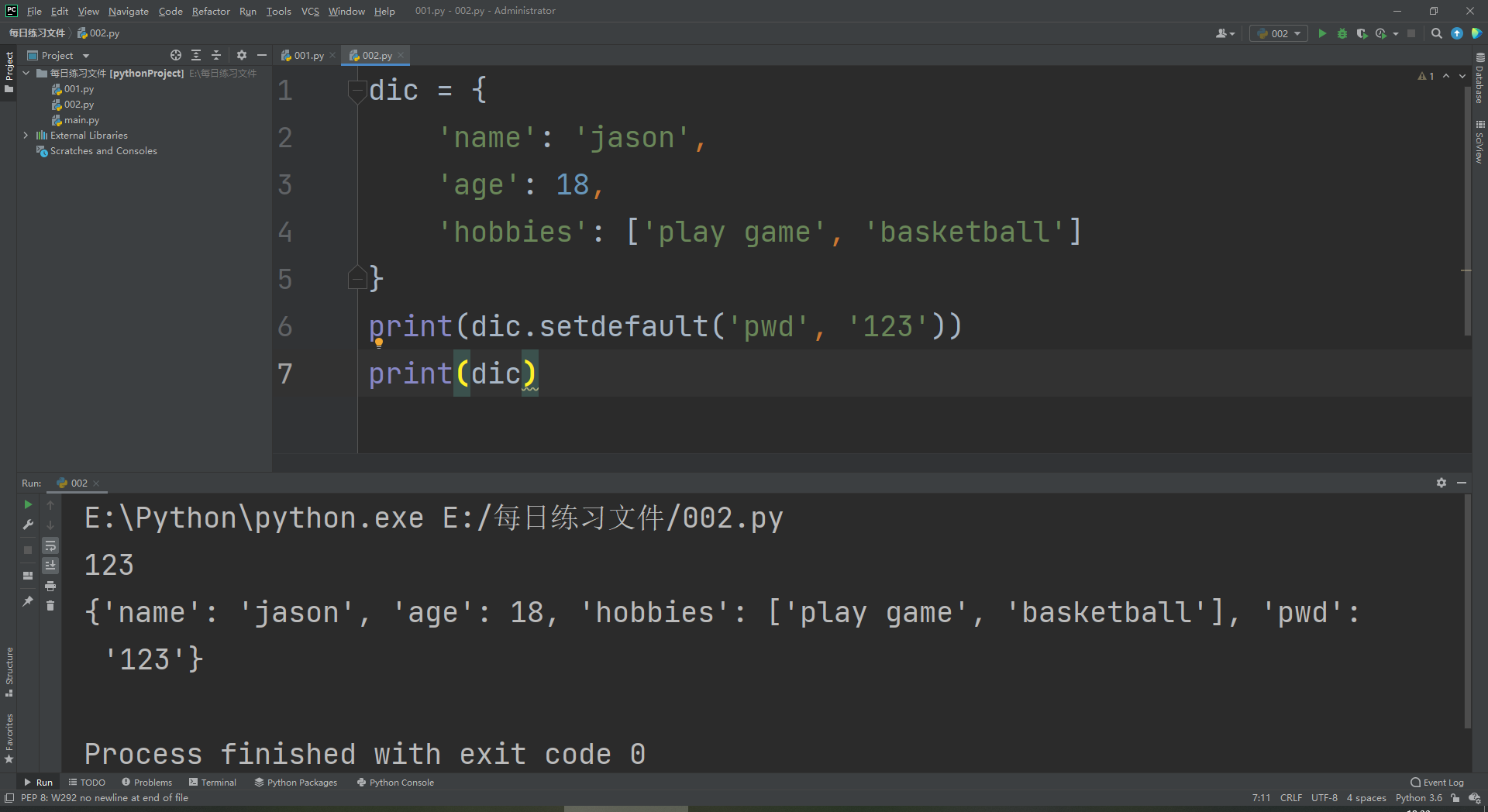The height and width of the screenshot is (812, 1488).
Task: Edit run configuration with wrench icon
Action: pyautogui.click(x=28, y=525)
